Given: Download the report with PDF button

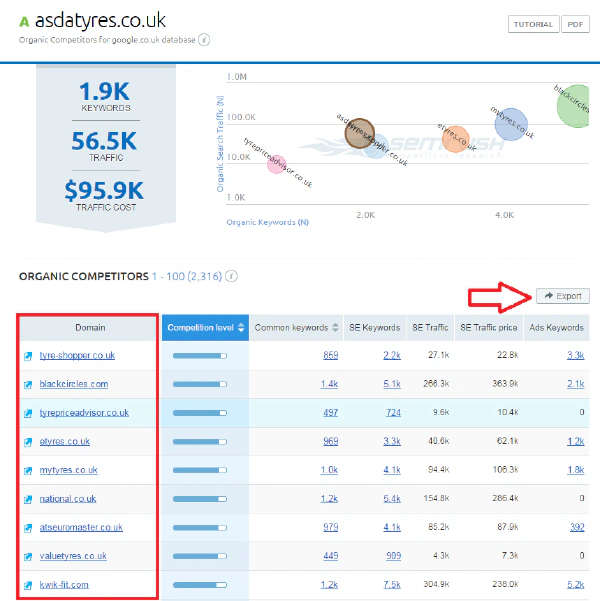Looking at the screenshot, I should click(x=575, y=24).
